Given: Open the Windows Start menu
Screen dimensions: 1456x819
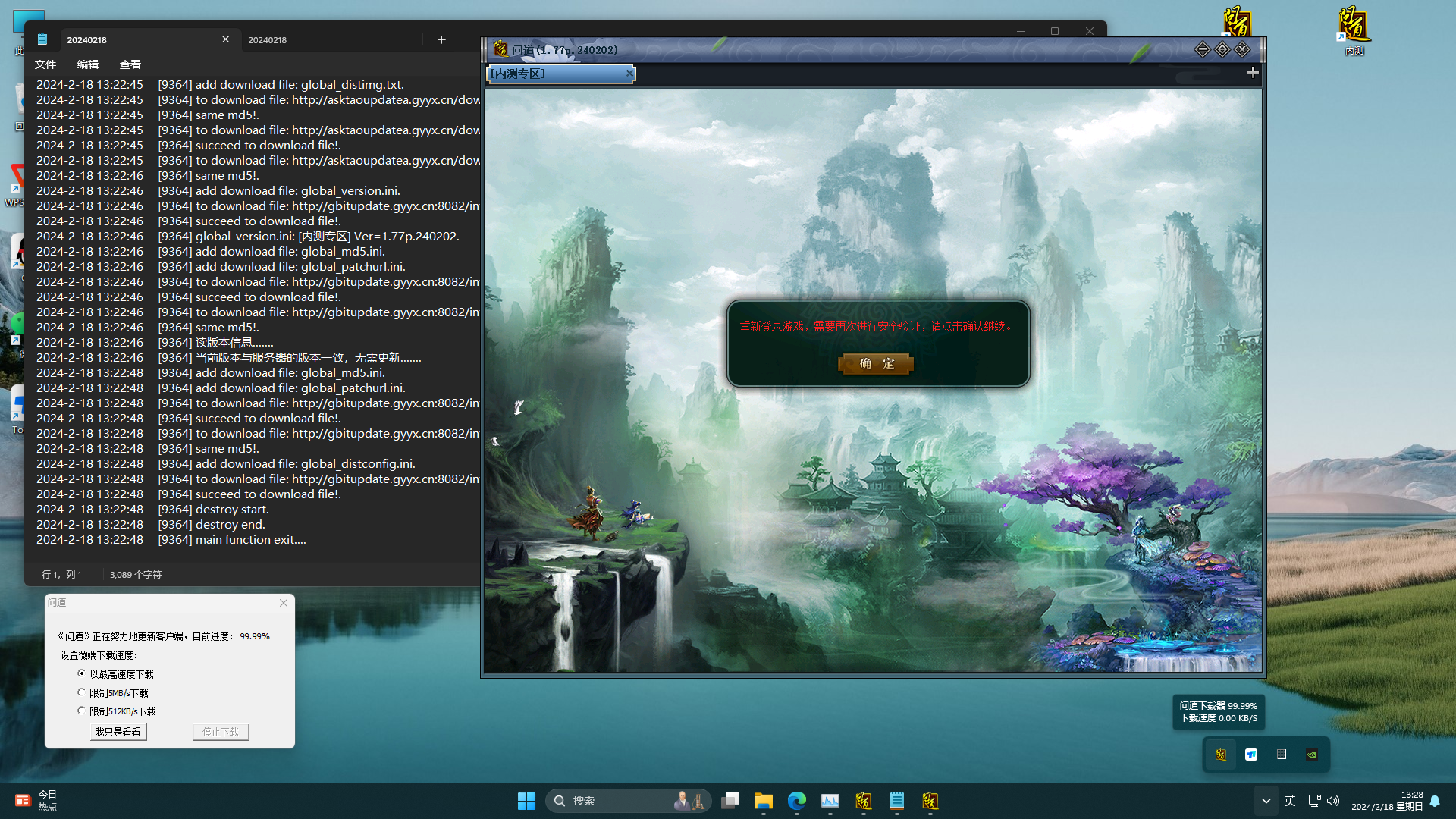Looking at the screenshot, I should coord(526,801).
